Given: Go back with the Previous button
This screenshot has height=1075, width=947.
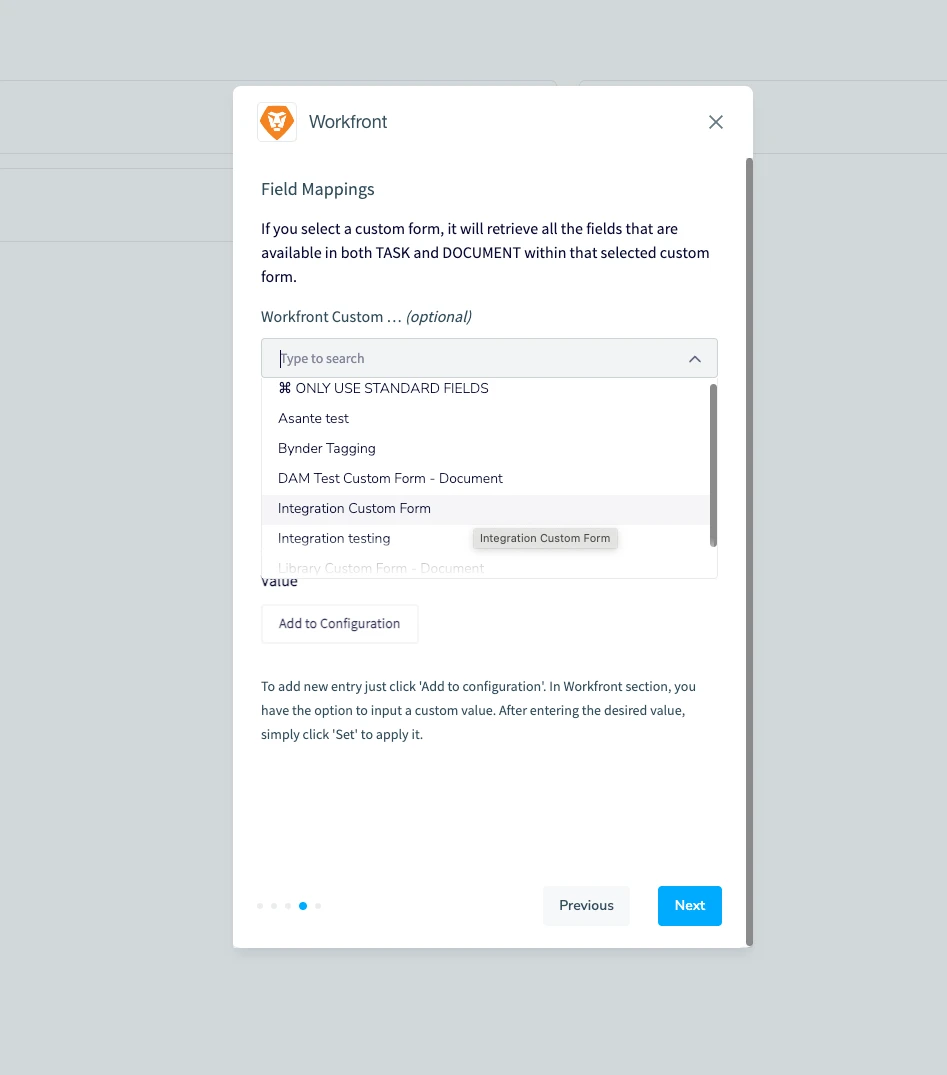Looking at the screenshot, I should click(586, 906).
